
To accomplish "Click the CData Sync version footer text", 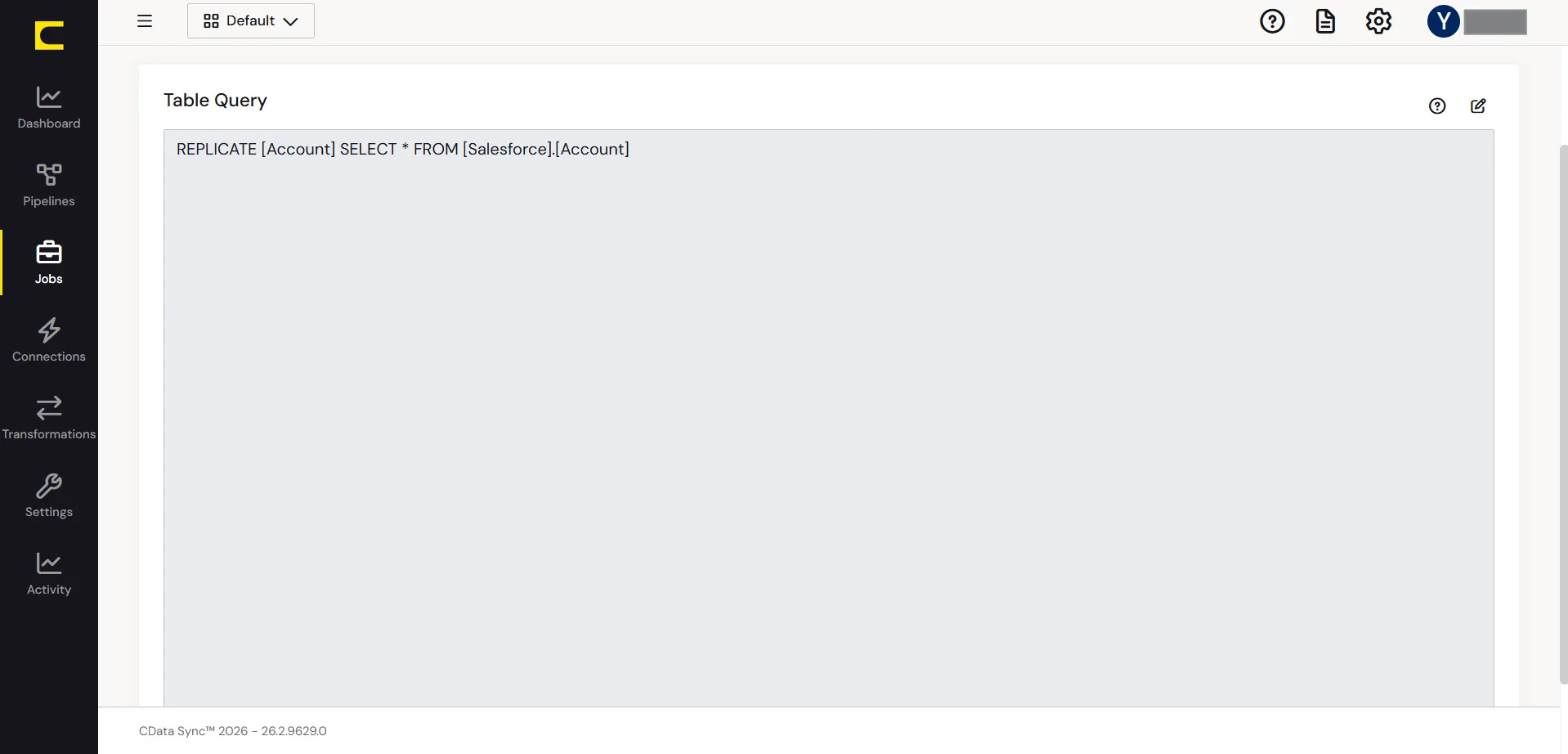I will tap(233, 731).
